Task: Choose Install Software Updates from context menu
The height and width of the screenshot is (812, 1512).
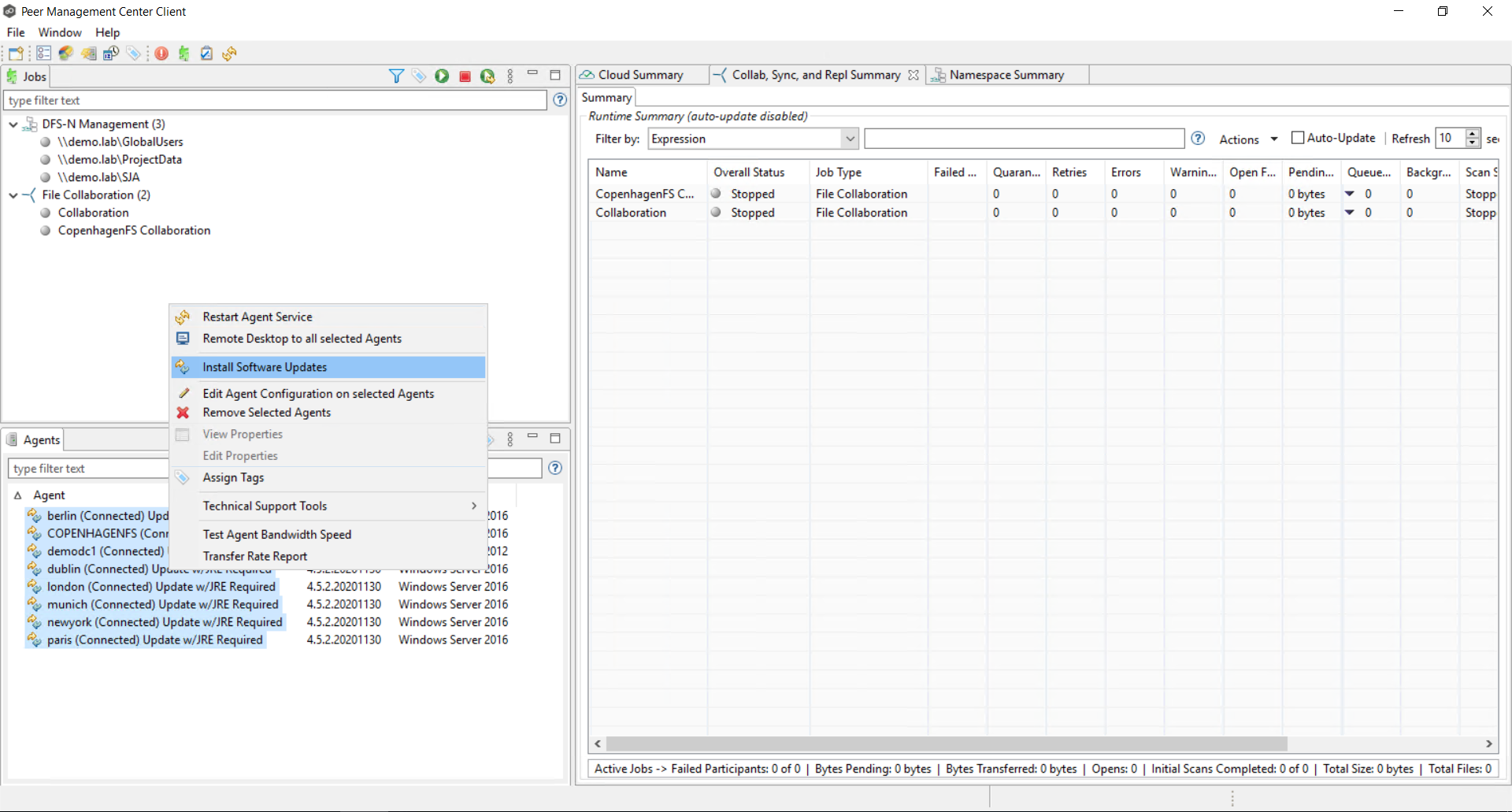Action: 265,367
